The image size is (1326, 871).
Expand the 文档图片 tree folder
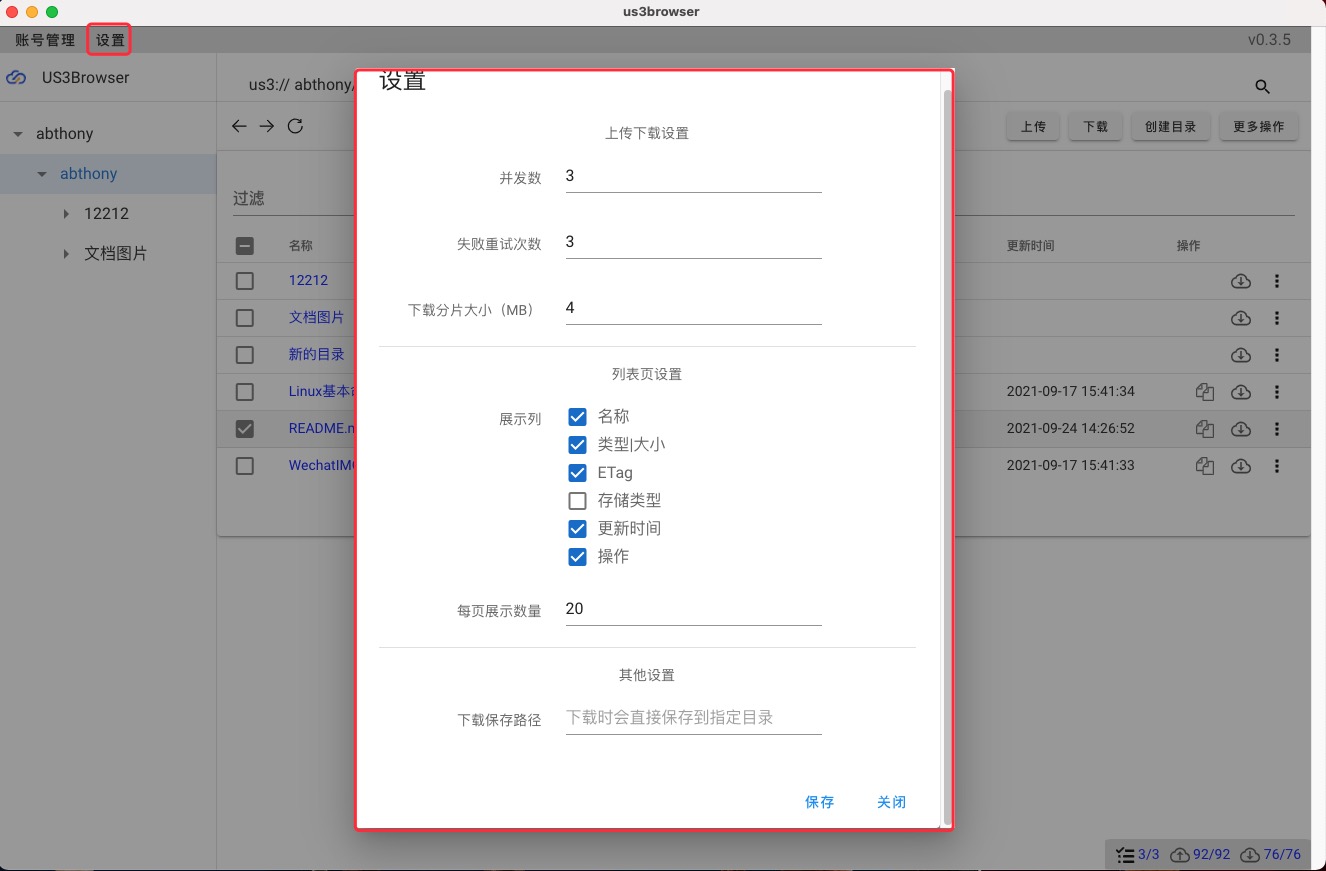coord(66,254)
